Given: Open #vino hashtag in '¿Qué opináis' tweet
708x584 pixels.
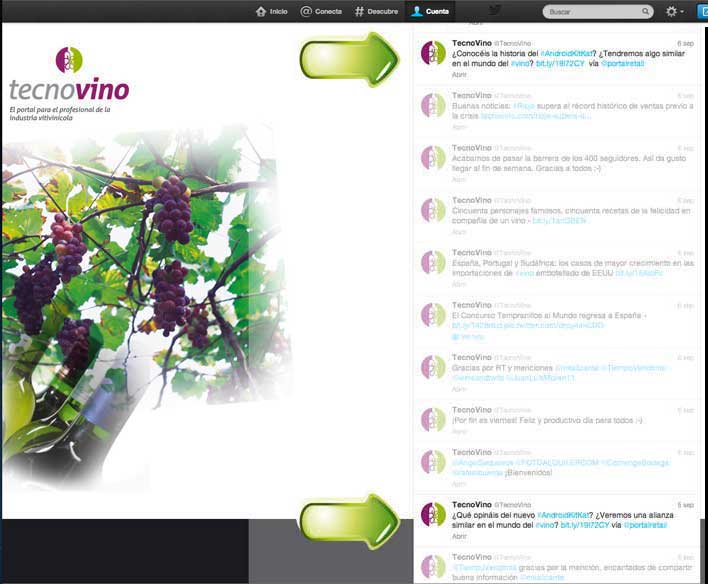Looking at the screenshot, I should [544, 525].
